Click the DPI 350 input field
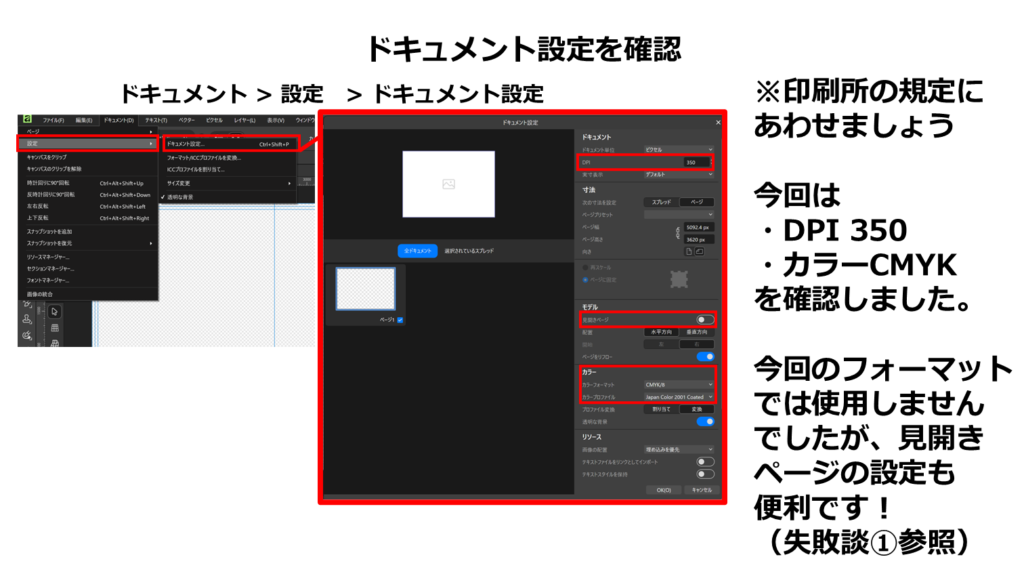The height and width of the screenshot is (576, 1024). (x=697, y=162)
